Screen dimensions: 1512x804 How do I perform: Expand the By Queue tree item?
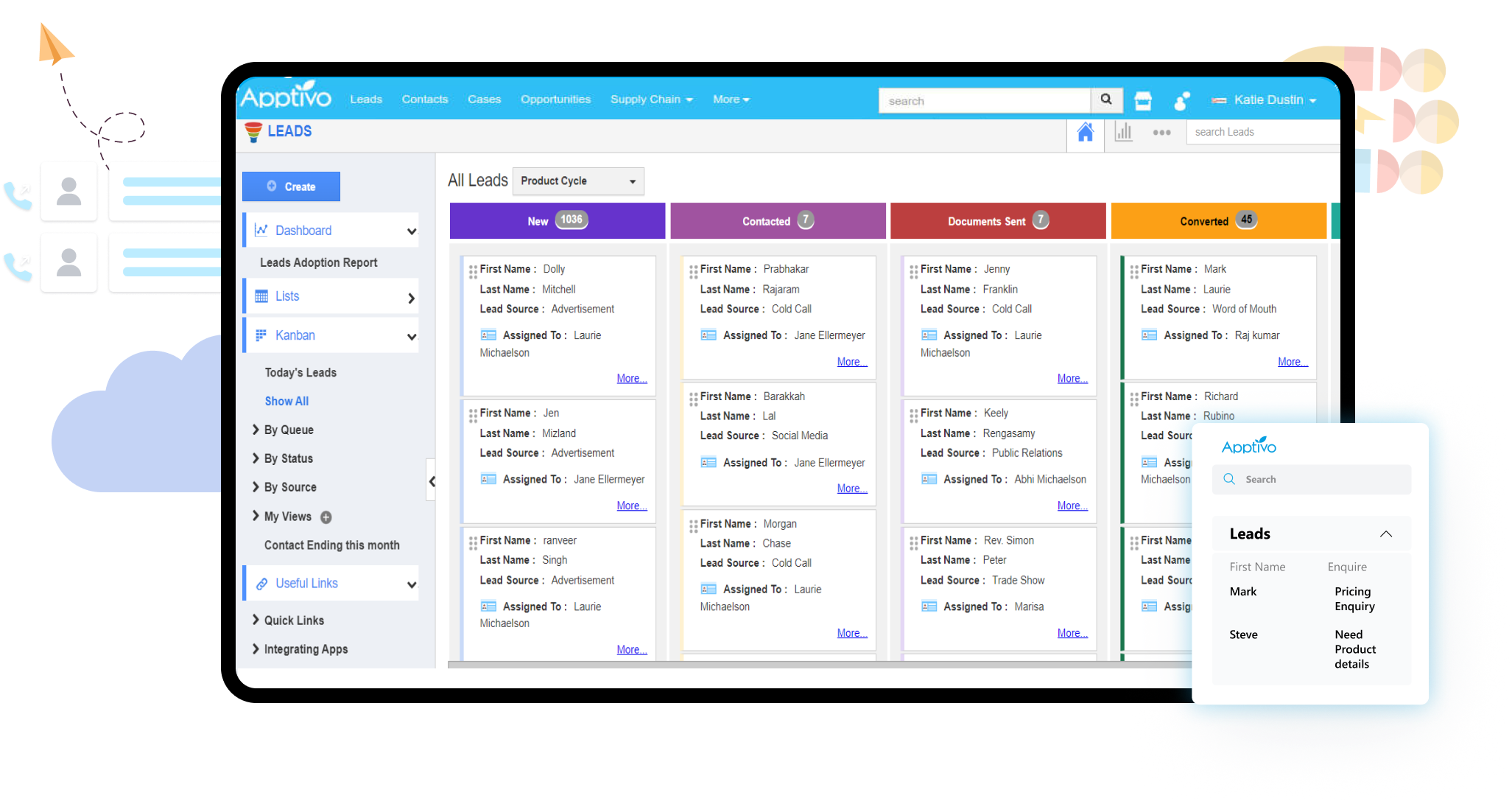[256, 430]
